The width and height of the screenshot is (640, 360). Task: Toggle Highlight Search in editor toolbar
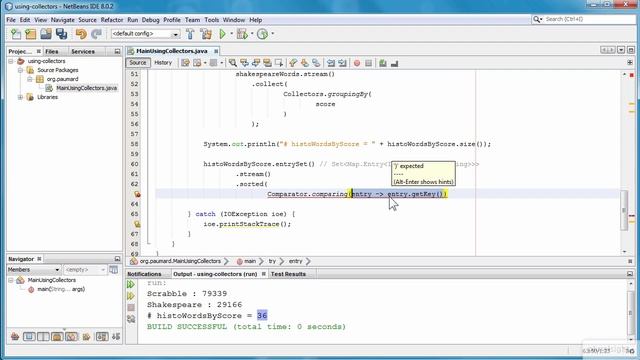267,63
